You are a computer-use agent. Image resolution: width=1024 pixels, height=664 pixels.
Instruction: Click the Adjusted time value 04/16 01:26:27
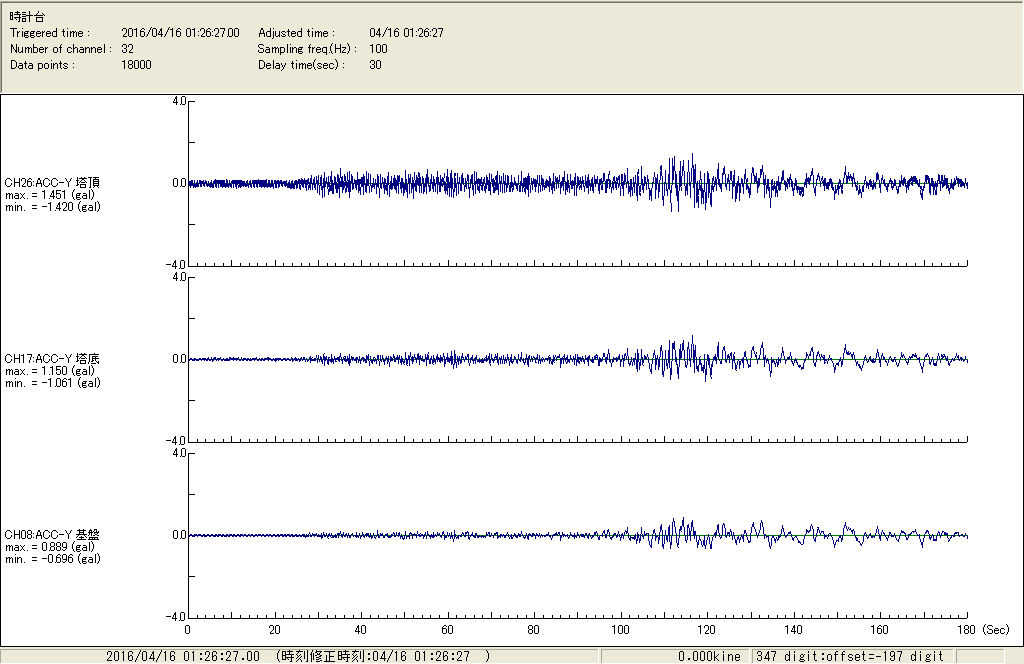tap(406, 33)
